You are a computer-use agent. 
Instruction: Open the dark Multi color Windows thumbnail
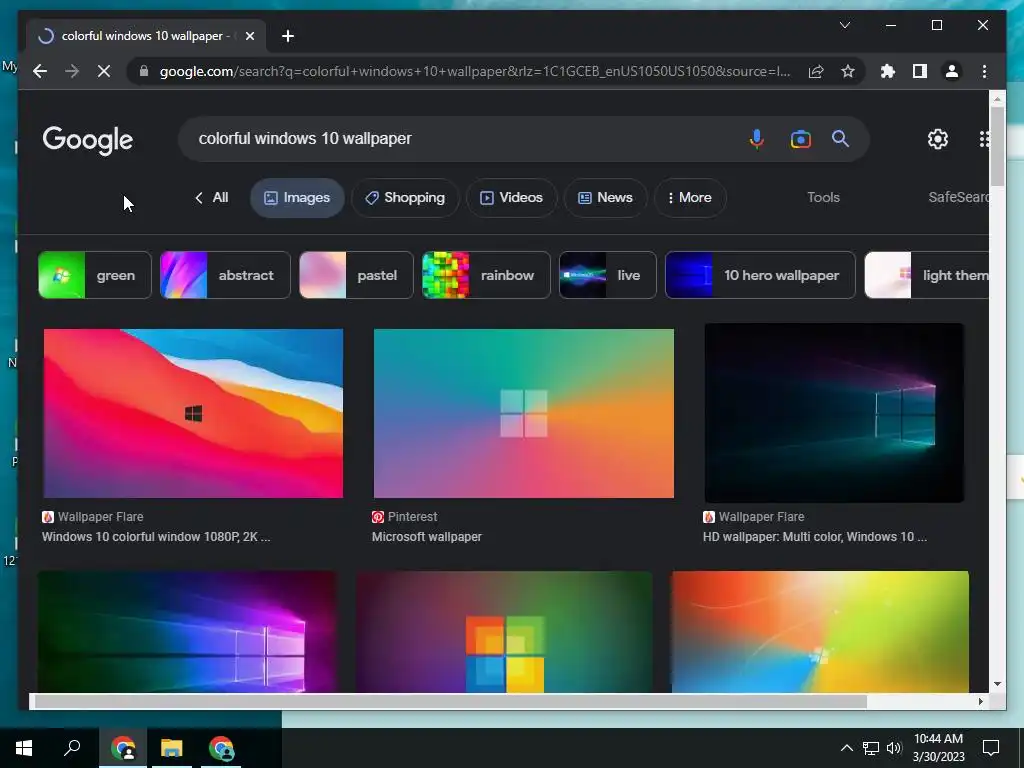click(x=834, y=413)
